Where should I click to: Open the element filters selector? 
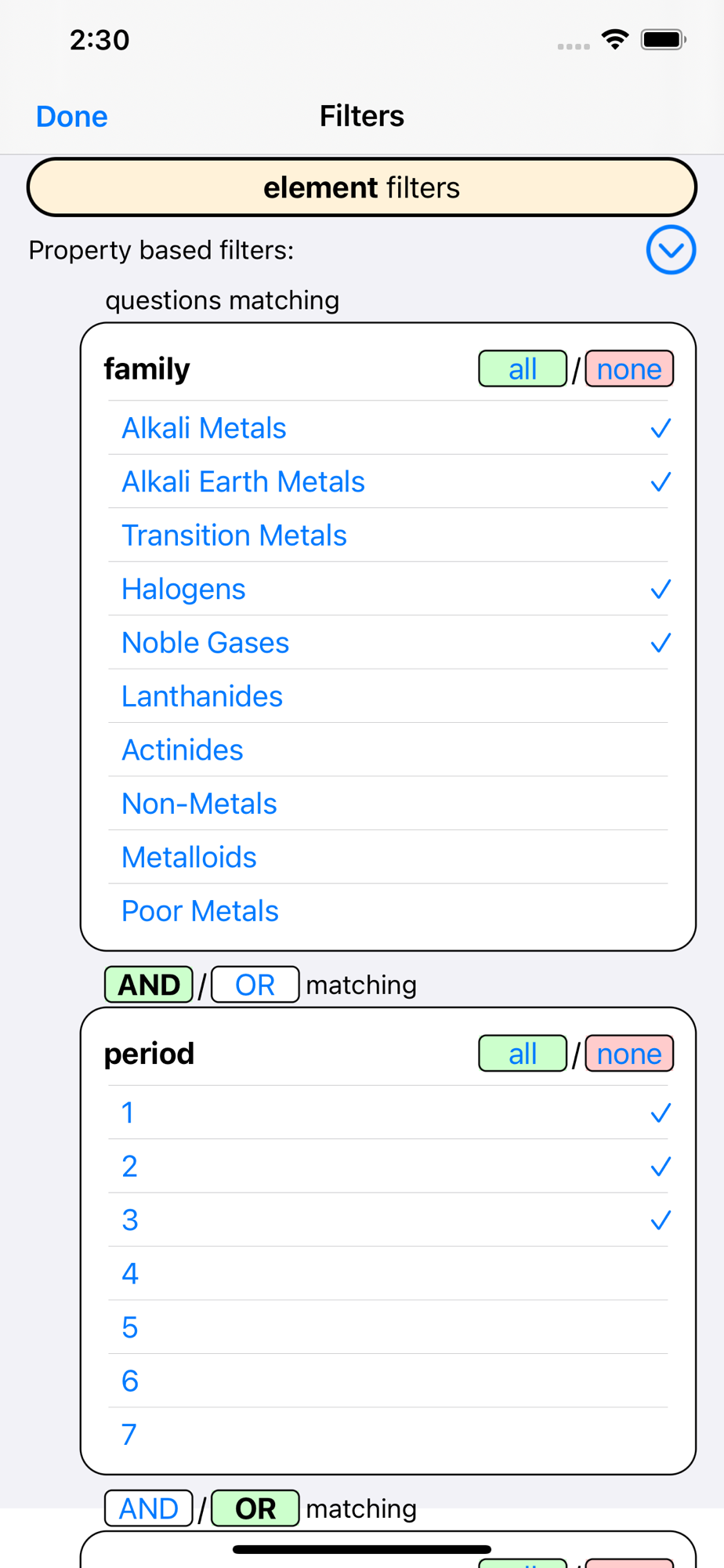362,187
